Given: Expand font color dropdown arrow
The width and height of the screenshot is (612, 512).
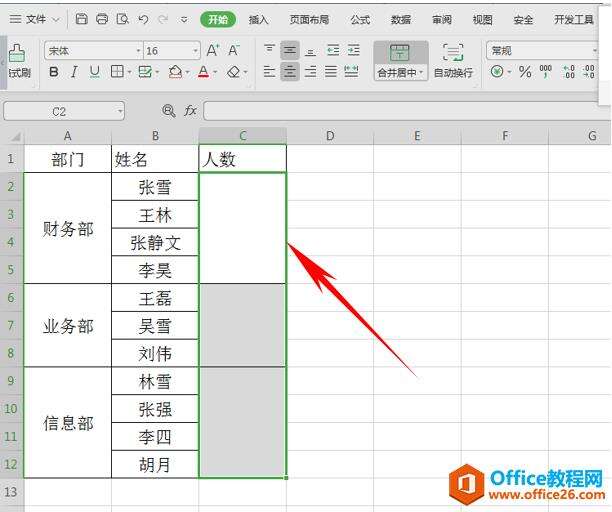Looking at the screenshot, I should pyautogui.click(x=215, y=72).
